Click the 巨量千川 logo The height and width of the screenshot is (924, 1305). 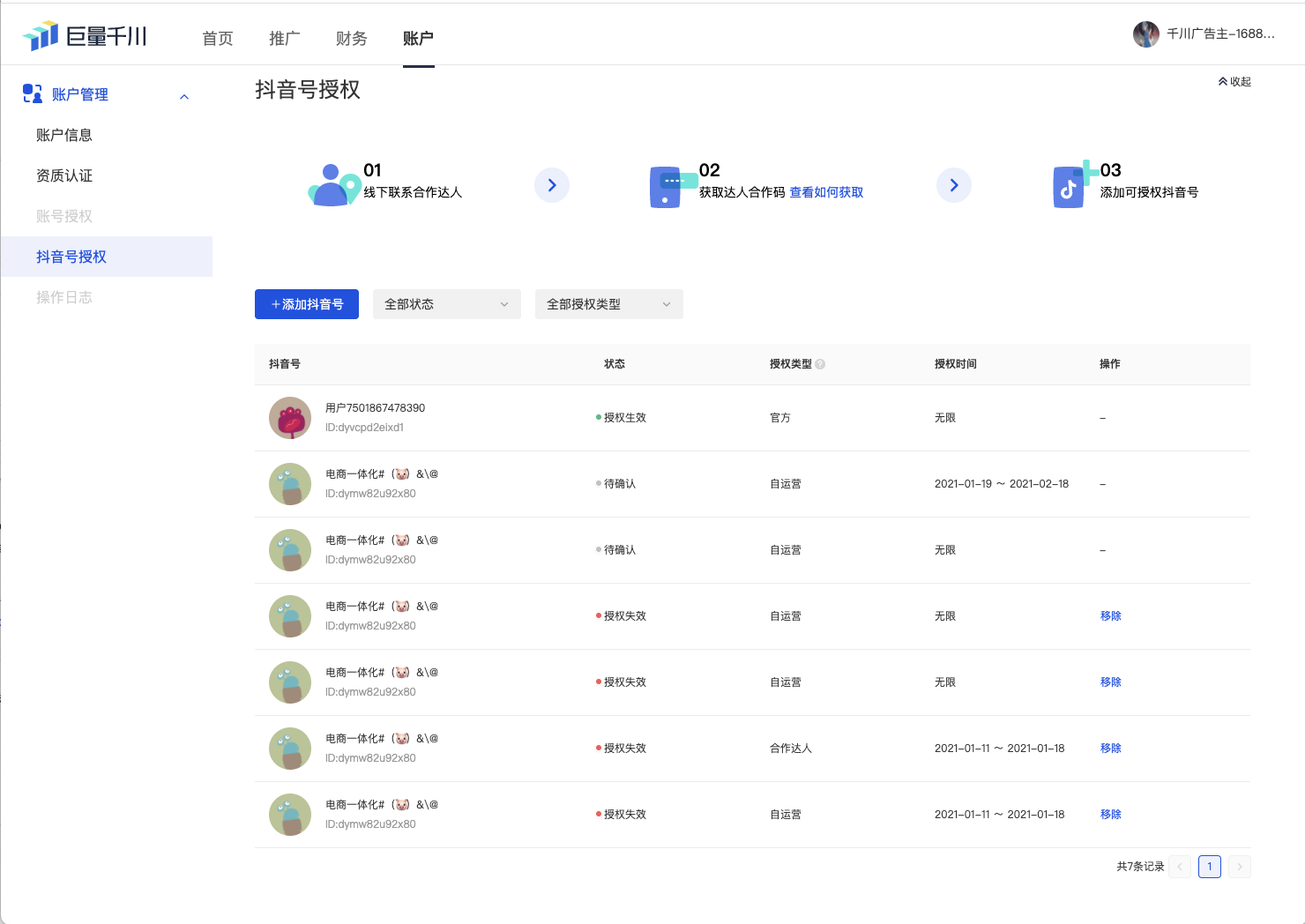click(85, 36)
